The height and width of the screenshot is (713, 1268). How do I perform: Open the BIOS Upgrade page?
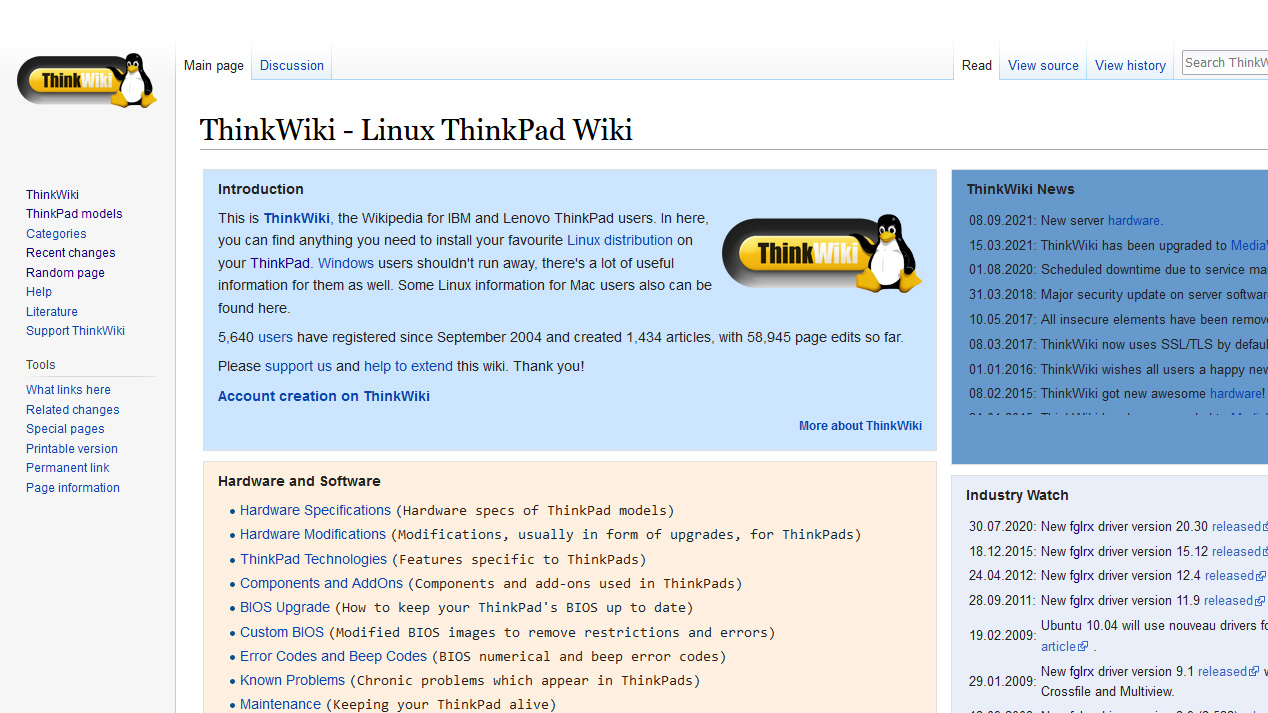[285, 607]
